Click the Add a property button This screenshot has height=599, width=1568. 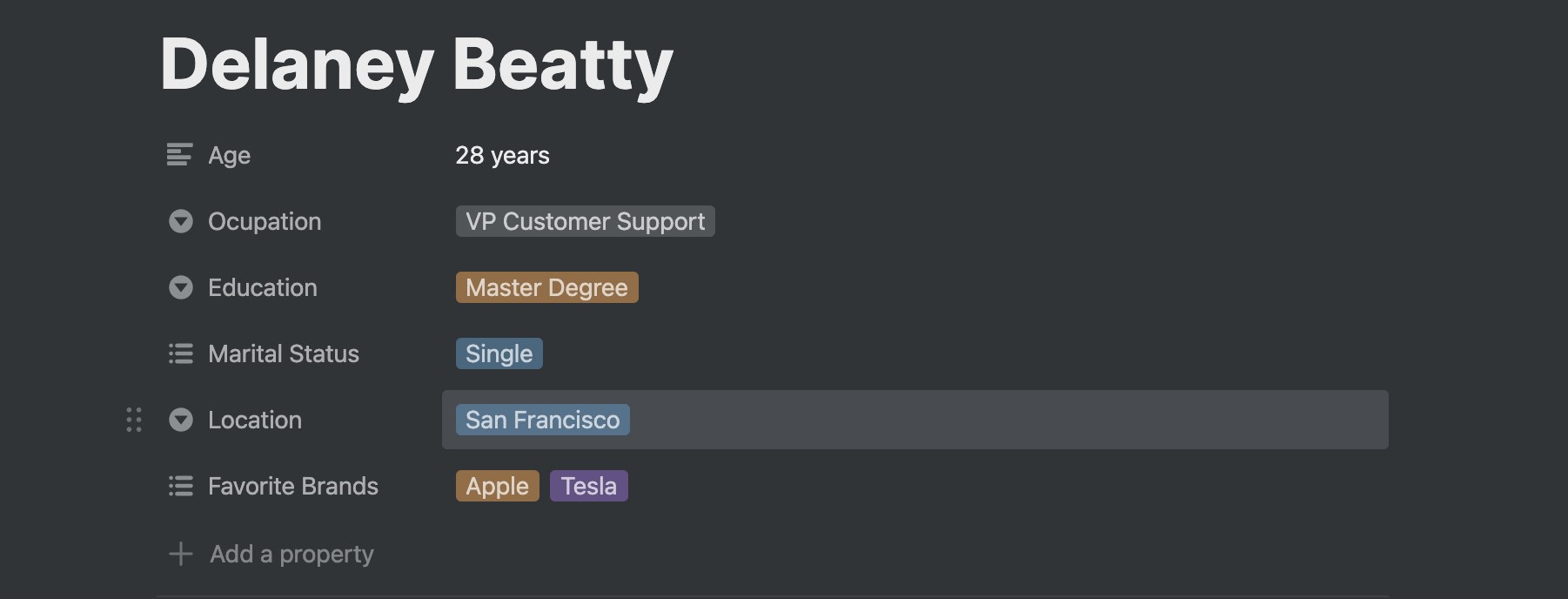point(291,554)
